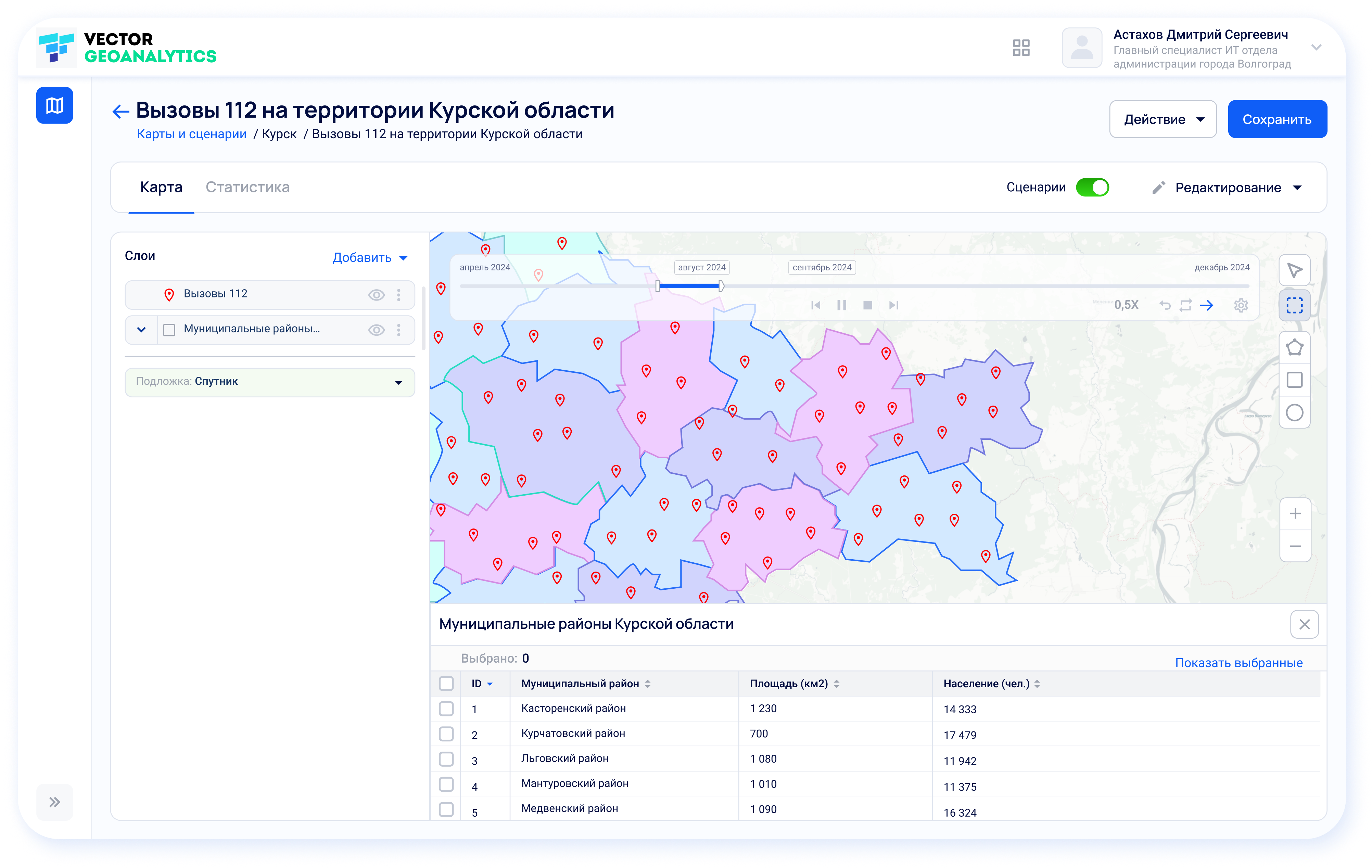Open Карты и сценарии breadcrumb link
1372x868 pixels.
191,135
